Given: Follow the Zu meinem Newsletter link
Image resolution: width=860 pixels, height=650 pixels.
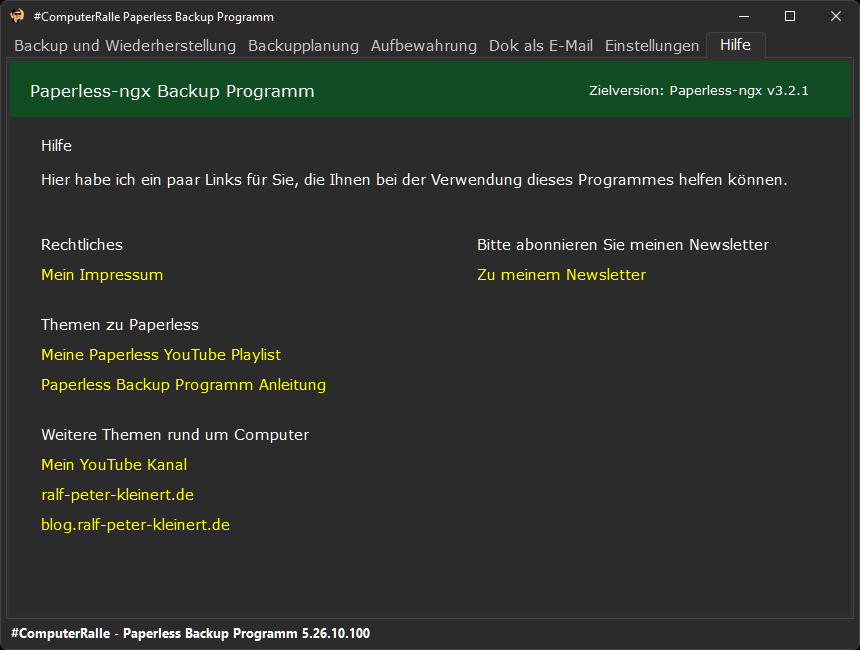Looking at the screenshot, I should coord(561,275).
